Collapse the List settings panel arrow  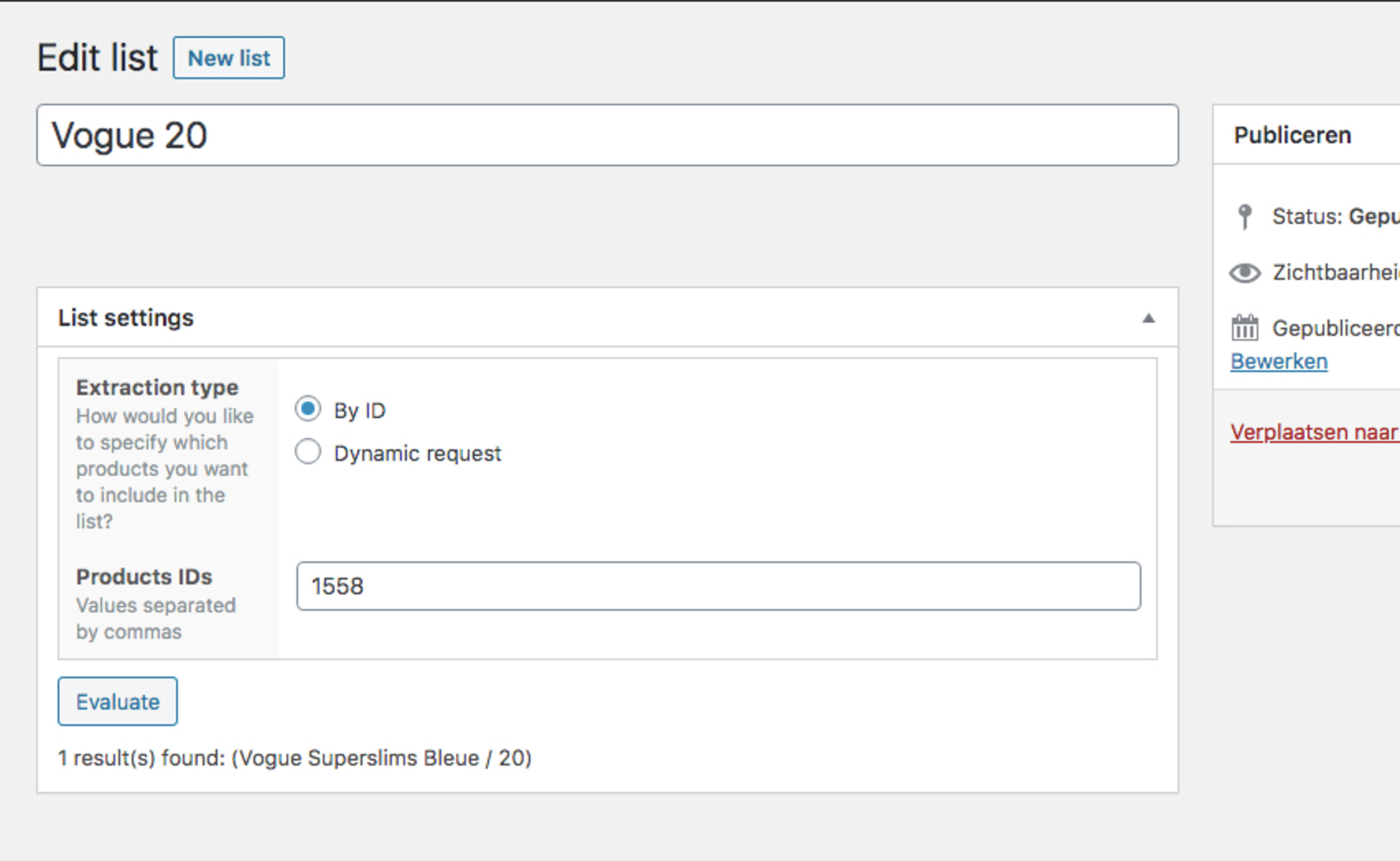(x=1149, y=318)
